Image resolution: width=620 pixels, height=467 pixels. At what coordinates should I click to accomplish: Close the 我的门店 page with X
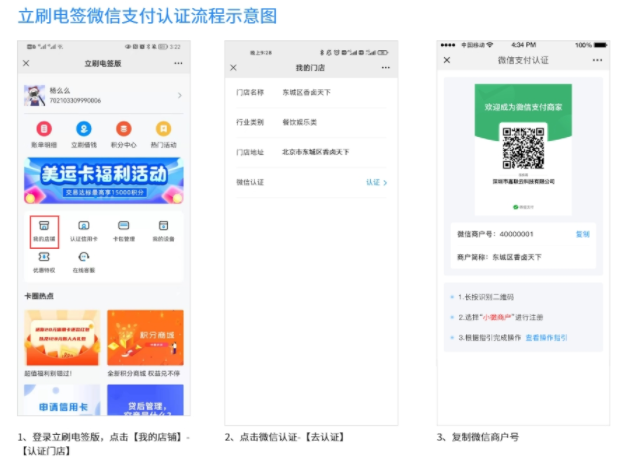click(x=233, y=68)
